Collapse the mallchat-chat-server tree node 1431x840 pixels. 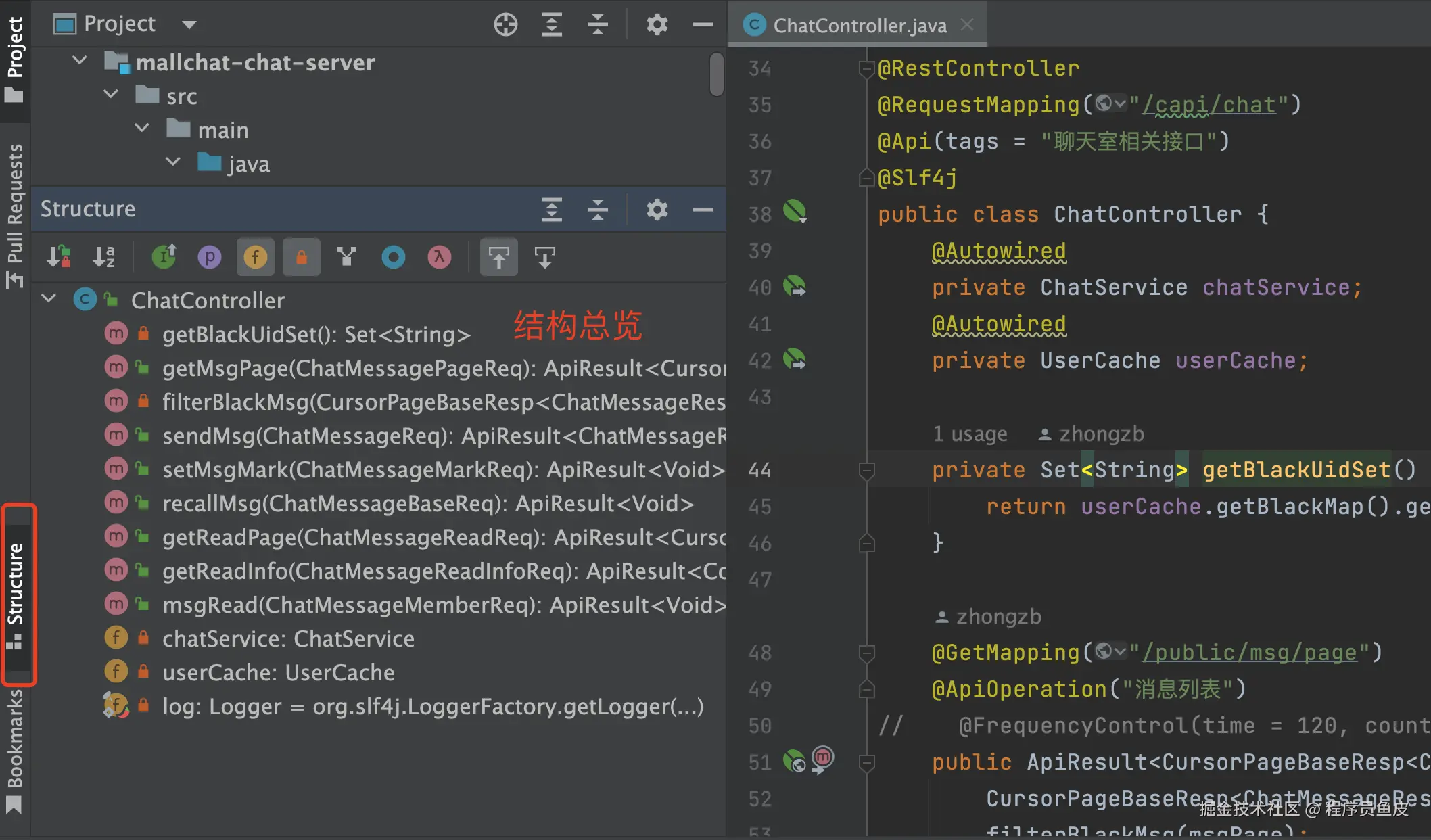pyautogui.click(x=80, y=61)
